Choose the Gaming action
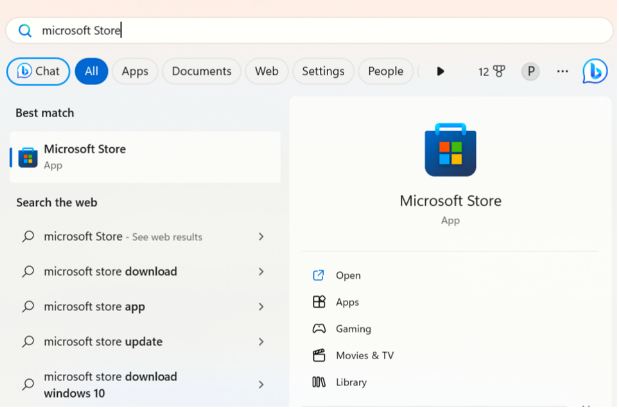This screenshot has width=619, height=409. coord(353,329)
